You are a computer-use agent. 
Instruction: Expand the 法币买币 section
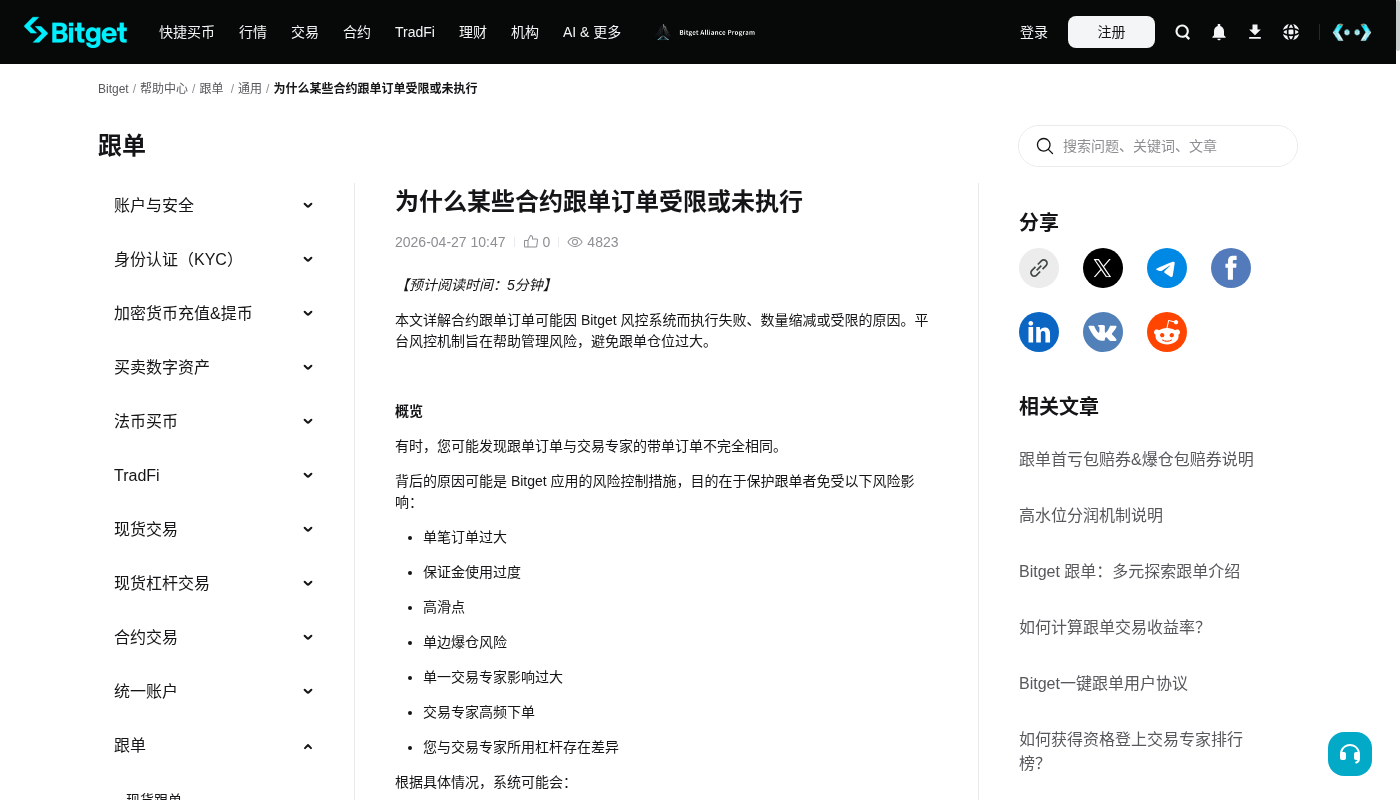214,421
